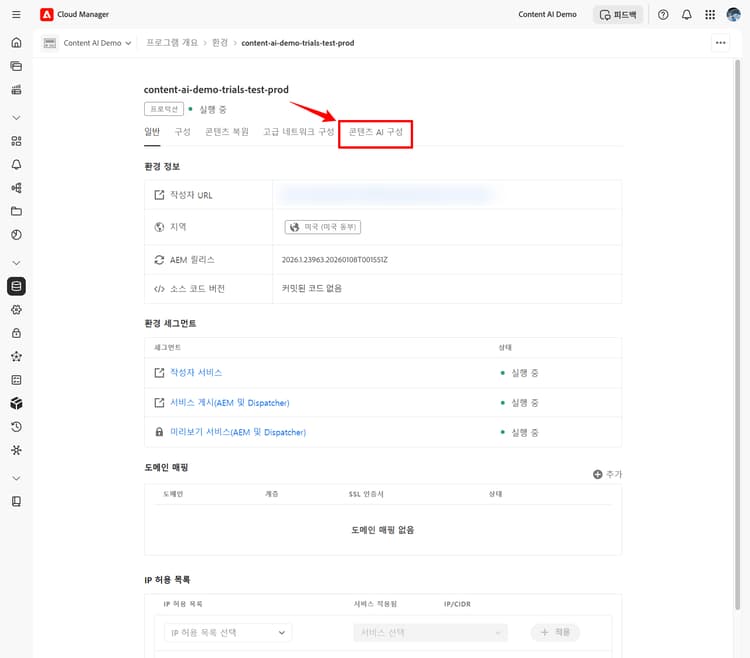Go to Home icon in sidebar

point(16,43)
